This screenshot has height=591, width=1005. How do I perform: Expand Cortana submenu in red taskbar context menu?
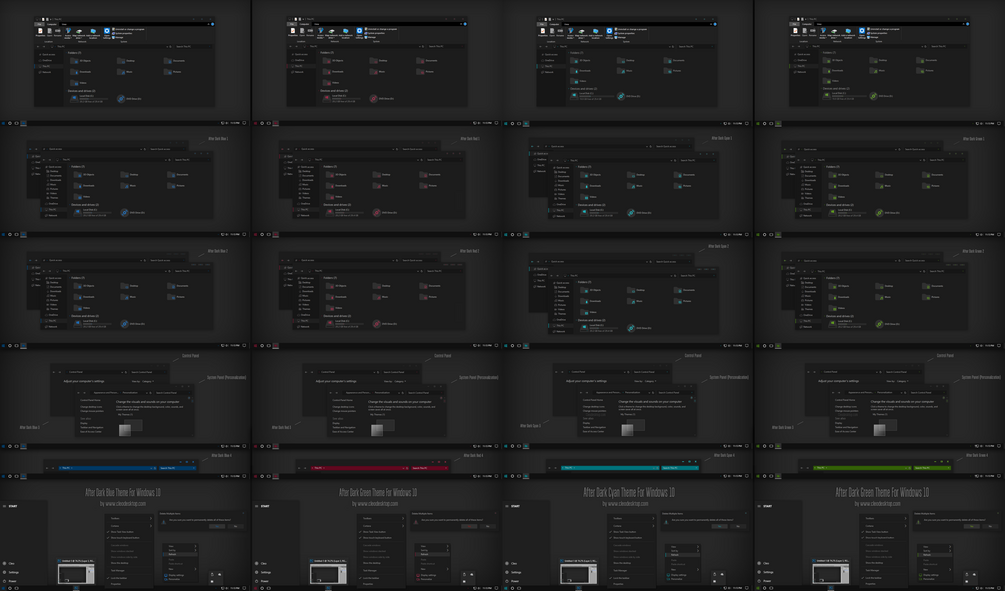[x=381, y=526]
